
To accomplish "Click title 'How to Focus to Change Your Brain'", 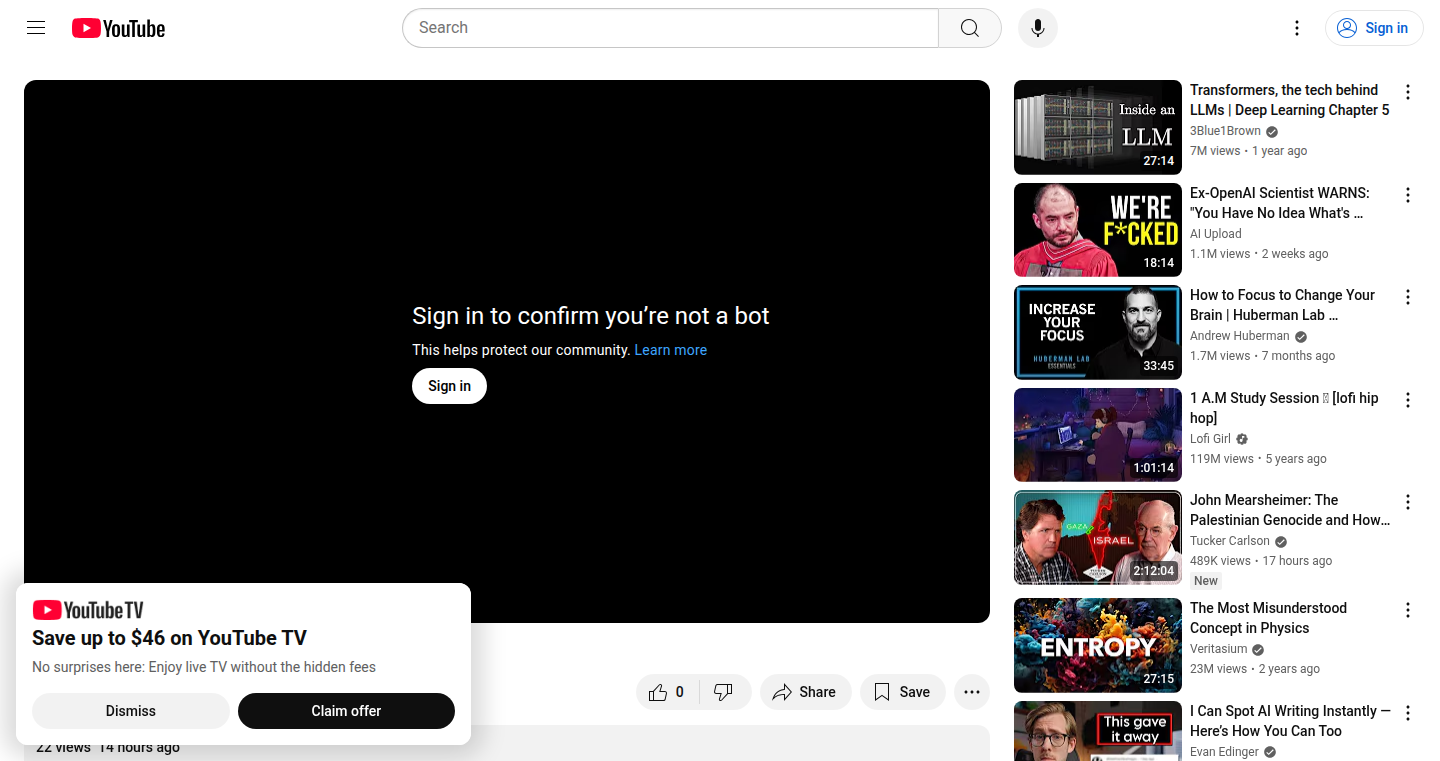I will click(1282, 305).
